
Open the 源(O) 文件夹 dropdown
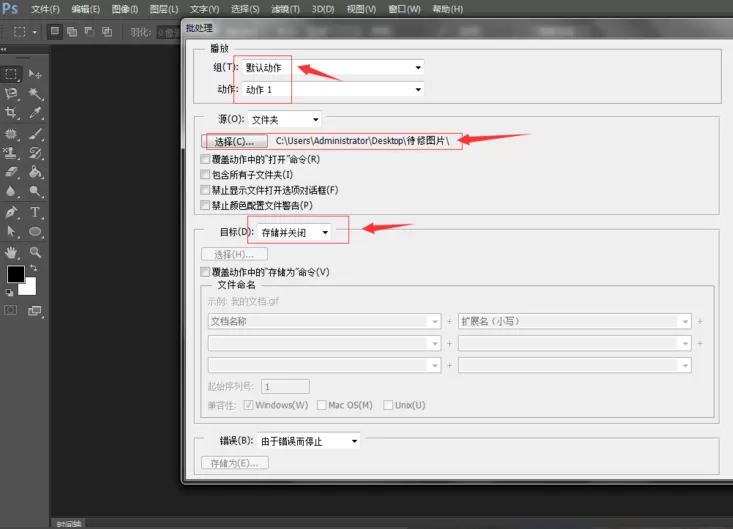pyautogui.click(x=285, y=120)
